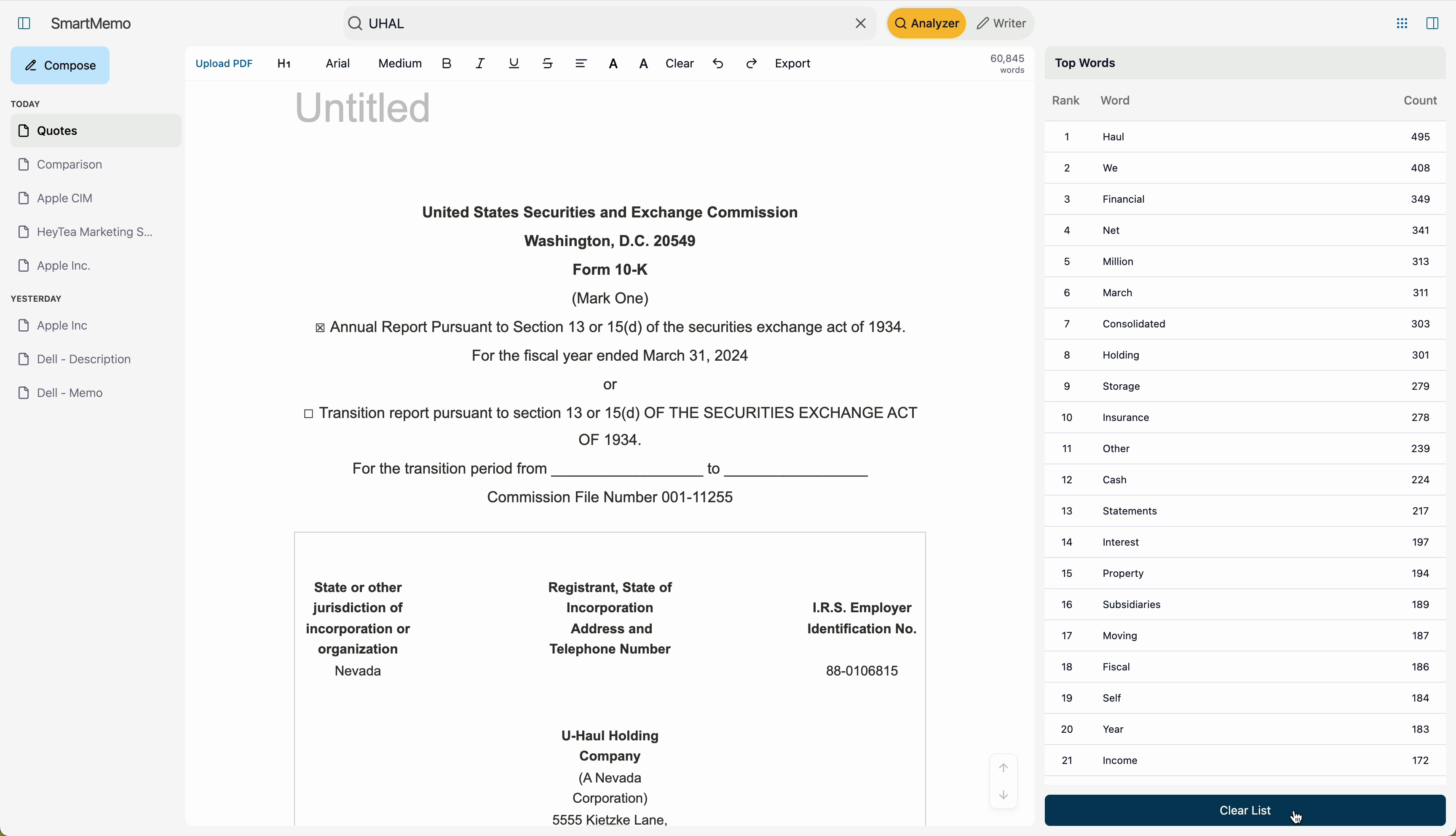Screen dimensions: 1456x836
Task: Apply strikethrough formatting
Action: tap(548, 64)
